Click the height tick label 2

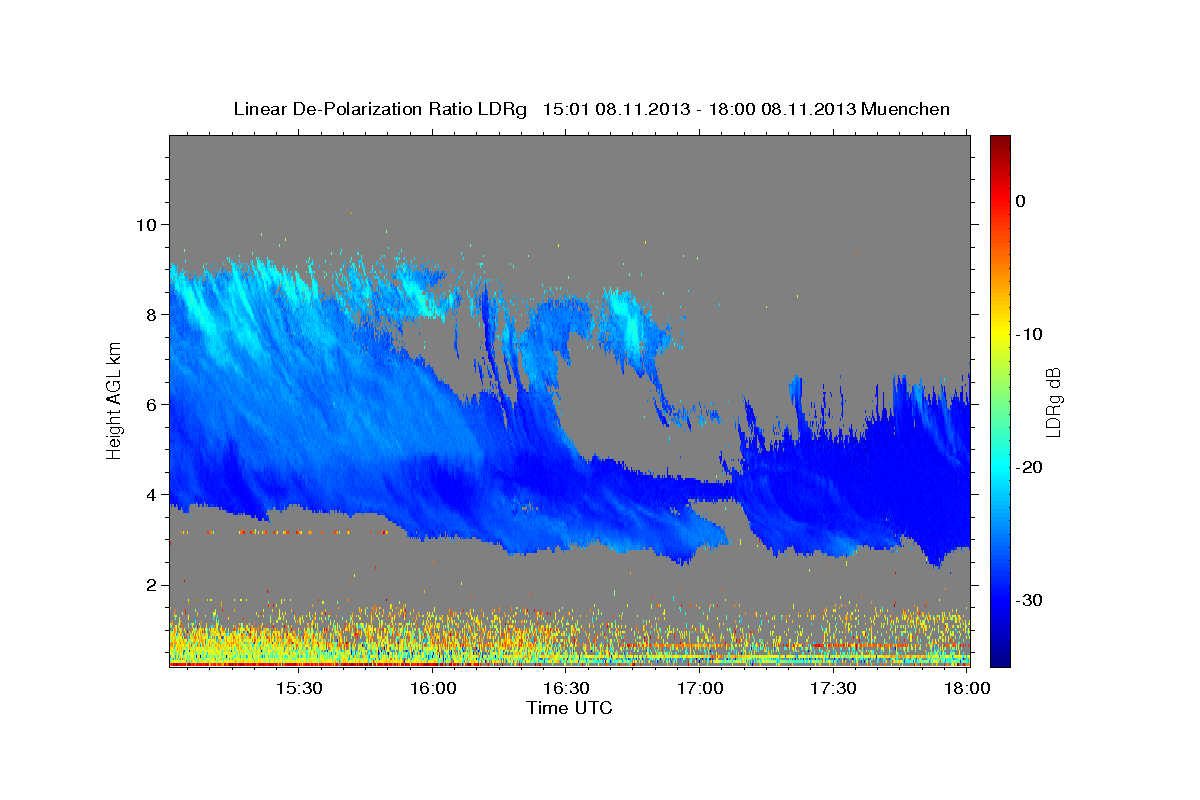(x=151, y=584)
